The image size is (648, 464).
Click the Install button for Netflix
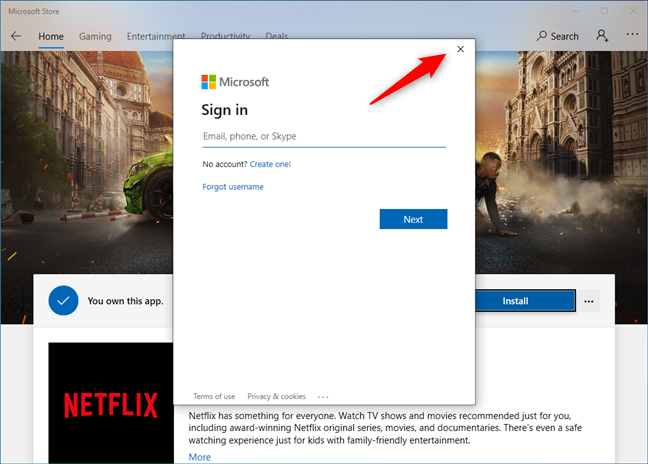point(525,301)
